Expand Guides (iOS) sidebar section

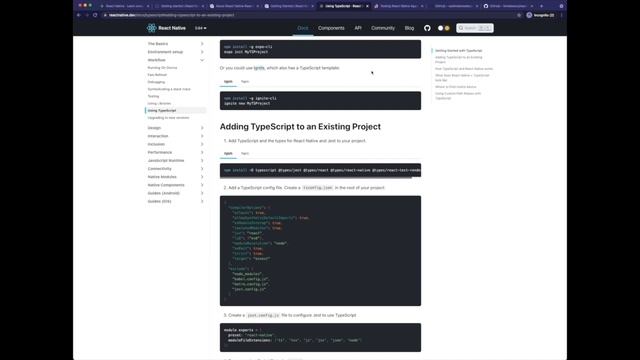pos(176,201)
